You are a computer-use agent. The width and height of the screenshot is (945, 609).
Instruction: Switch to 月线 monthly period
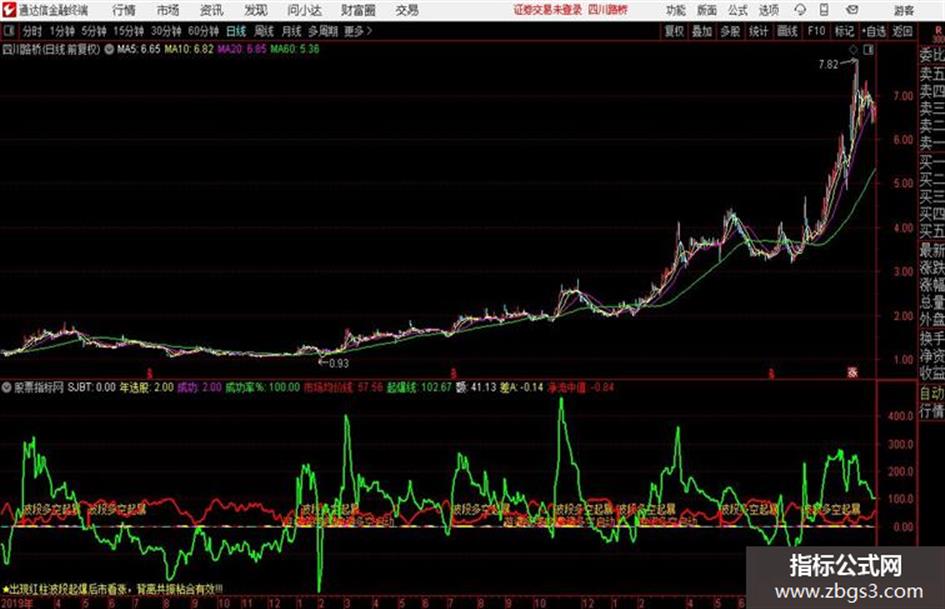point(292,31)
